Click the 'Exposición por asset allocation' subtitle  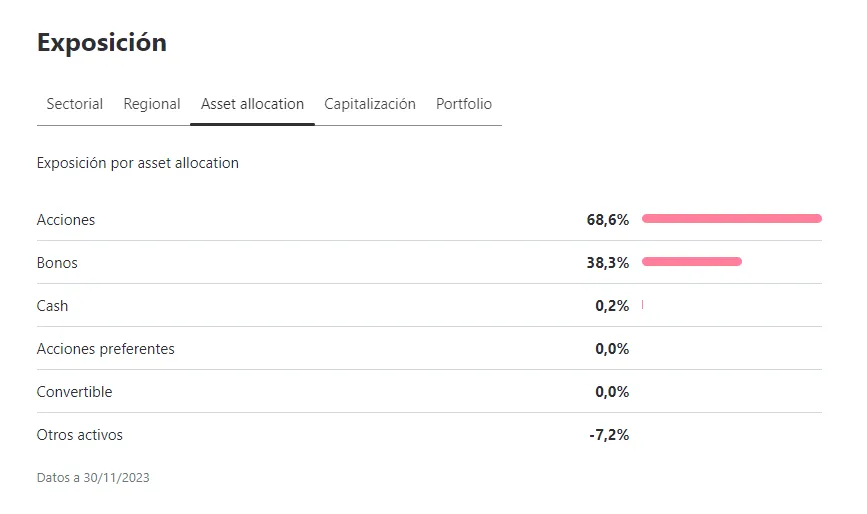click(x=137, y=163)
